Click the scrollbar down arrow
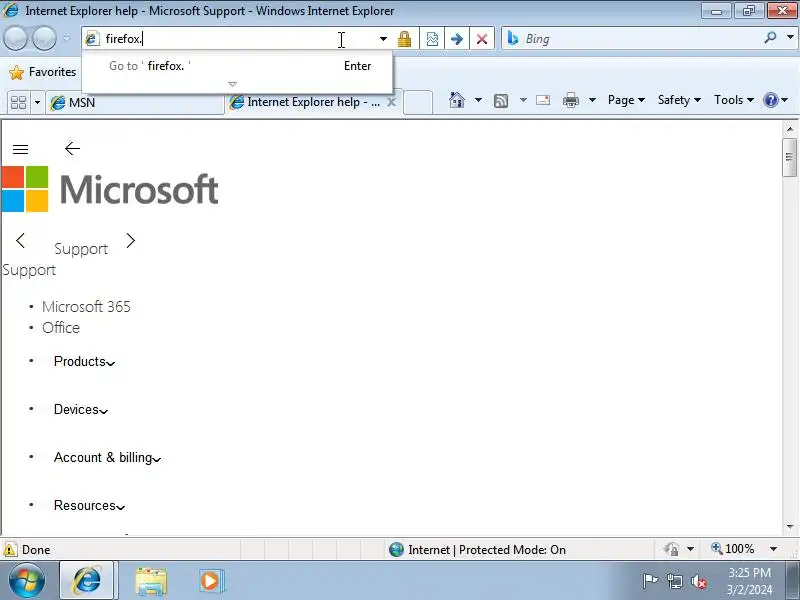800x600 pixels. (x=790, y=527)
